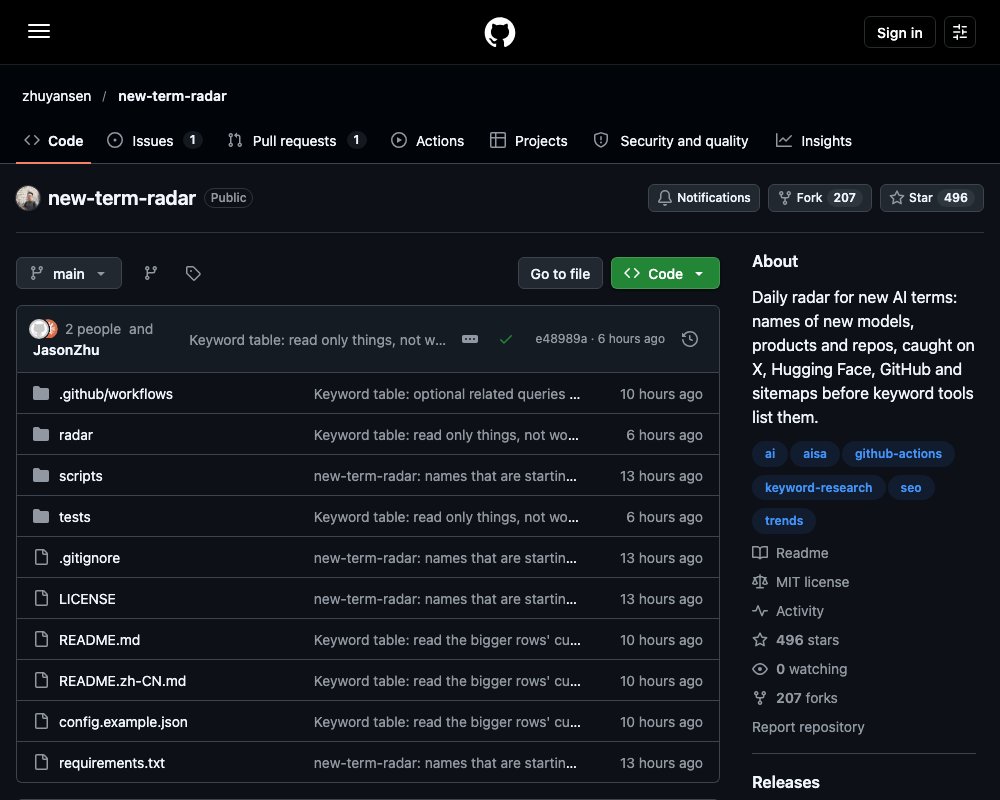
Task: Click the Notifications bell button
Action: (704, 198)
